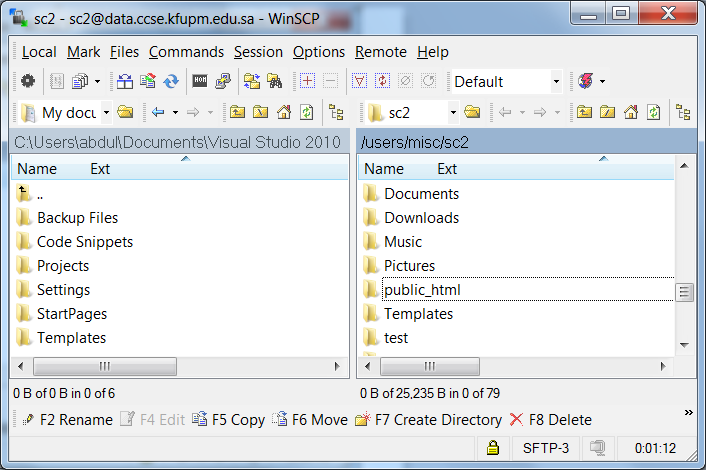
Task: Click the F2 Rename button
Action: tap(68, 420)
